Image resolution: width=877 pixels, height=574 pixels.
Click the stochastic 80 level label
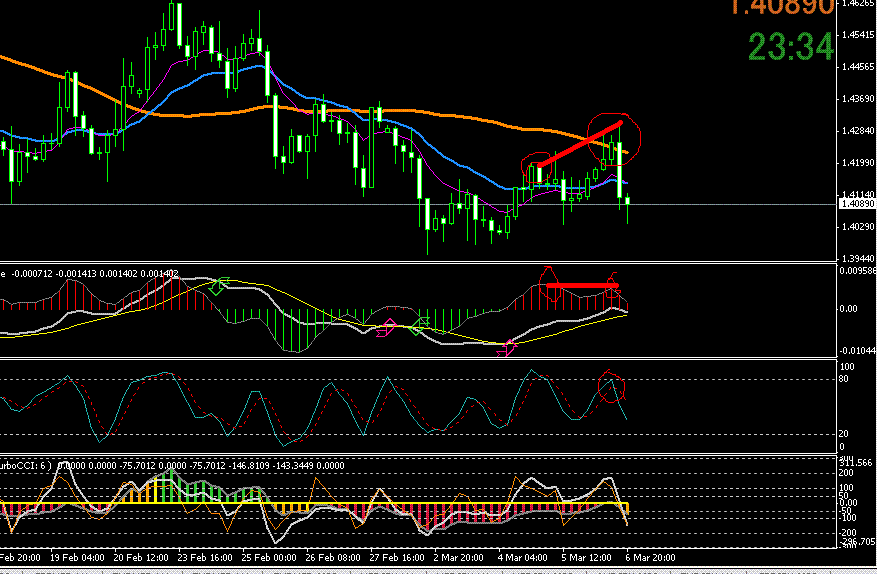click(843, 379)
